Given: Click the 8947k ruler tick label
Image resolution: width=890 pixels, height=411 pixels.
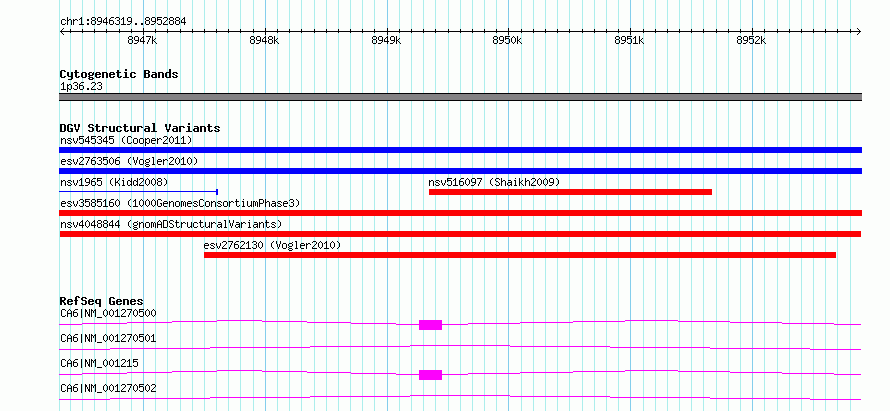Looking at the screenshot, I should [142, 41].
